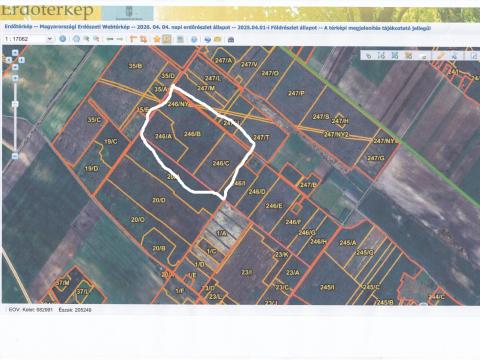This screenshot has height=360, width=480.
Task: Zoom out with the slider minus button
Action: click(x=15, y=156)
